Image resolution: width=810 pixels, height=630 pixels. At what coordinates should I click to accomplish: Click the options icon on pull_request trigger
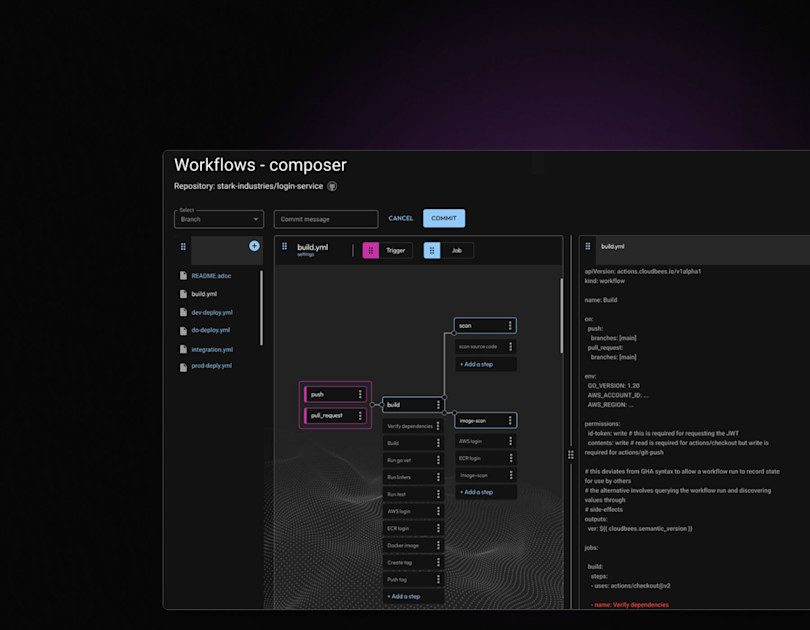[x=361, y=415]
